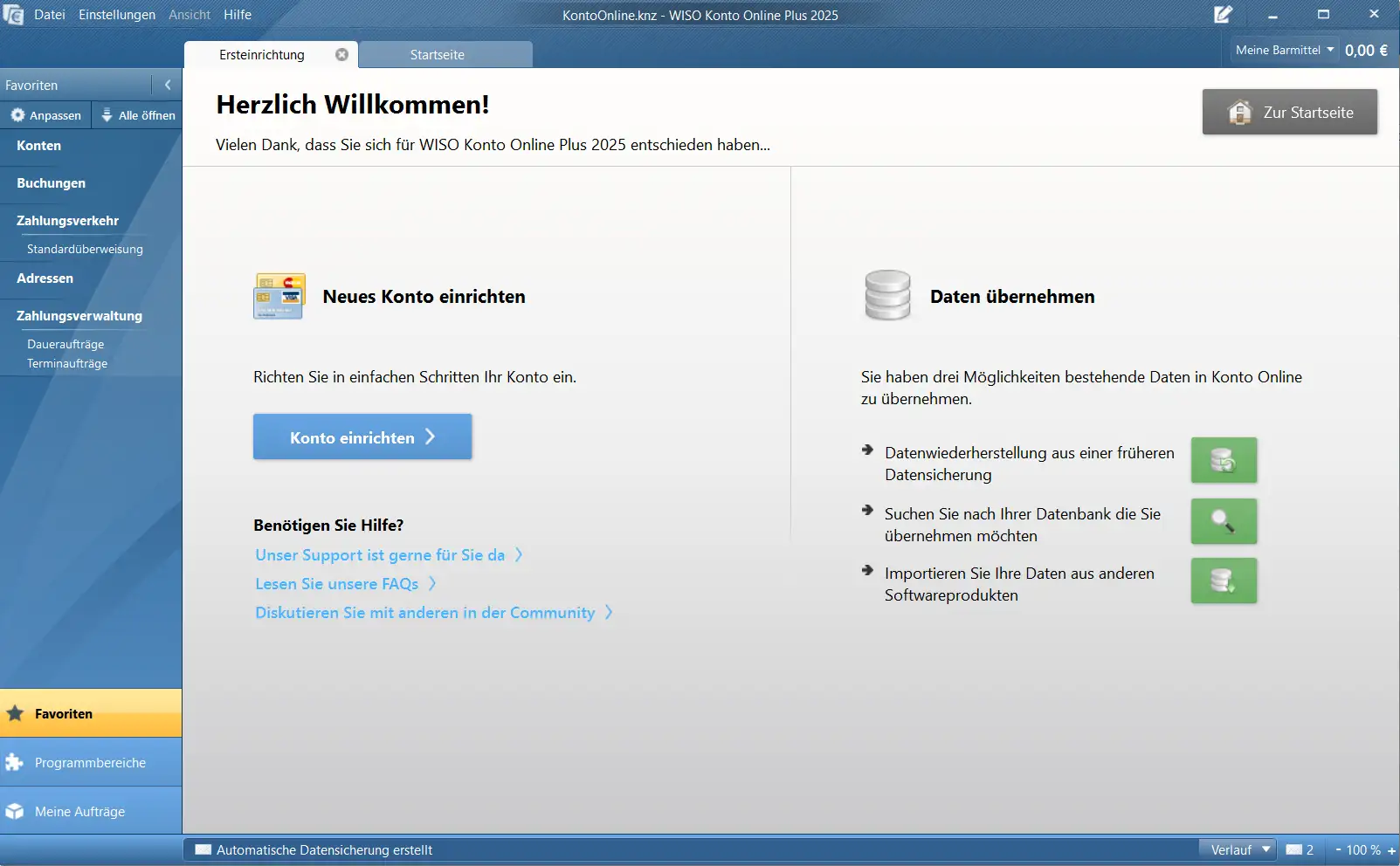Close the Ersteinrichtung tab
This screenshot has height=866, width=1400.
(x=341, y=54)
